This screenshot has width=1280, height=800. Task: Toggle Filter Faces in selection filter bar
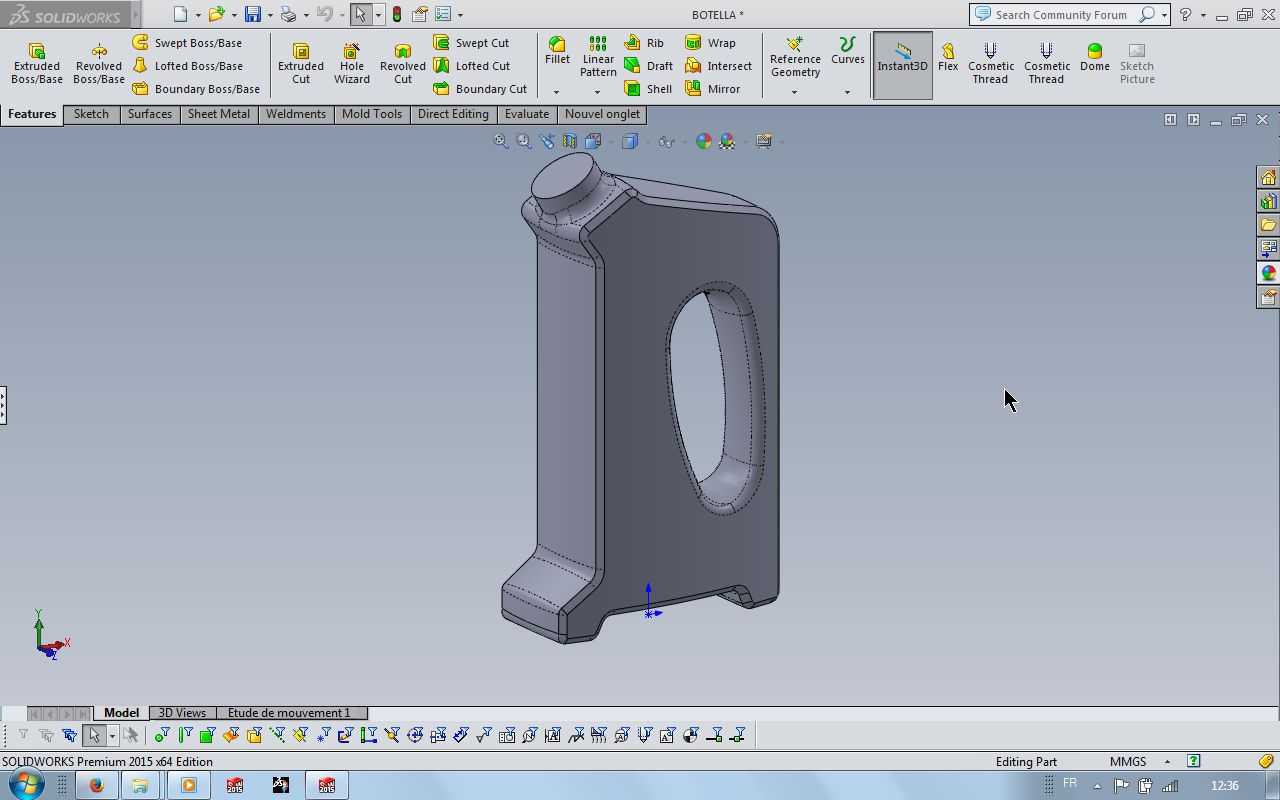click(208, 736)
